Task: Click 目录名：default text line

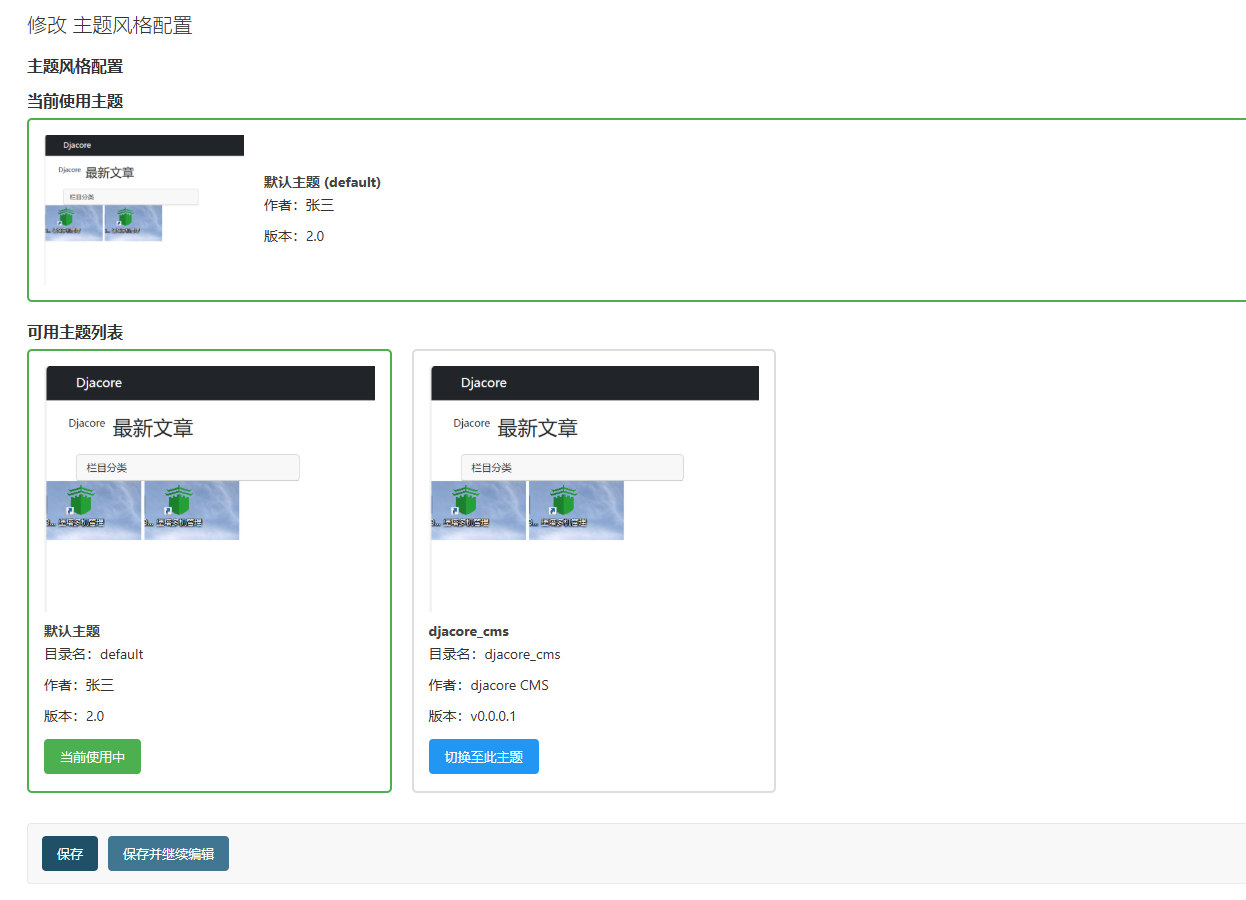Action: 94,654
